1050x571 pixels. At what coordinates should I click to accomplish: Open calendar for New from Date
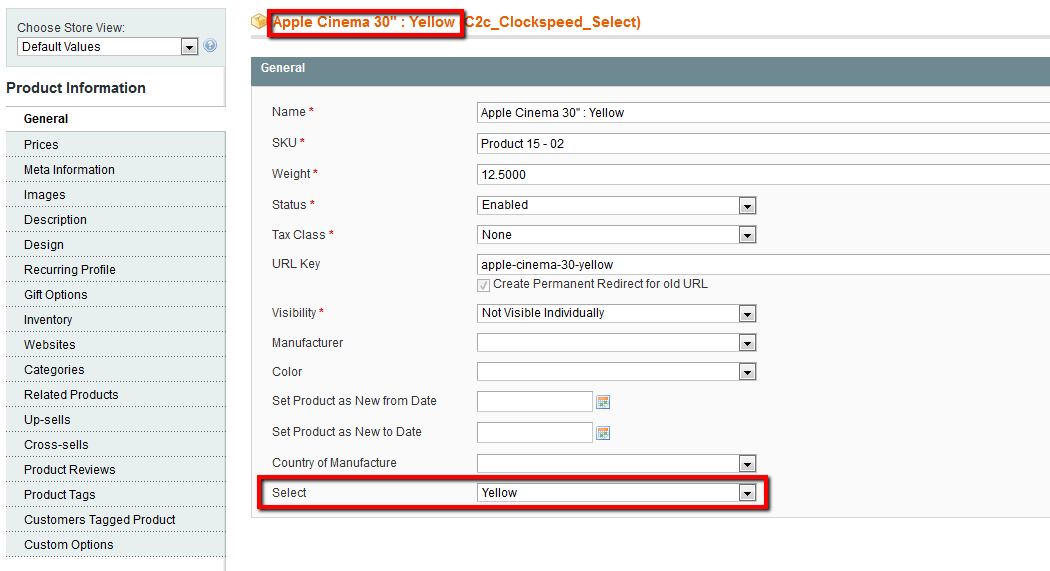tap(603, 402)
